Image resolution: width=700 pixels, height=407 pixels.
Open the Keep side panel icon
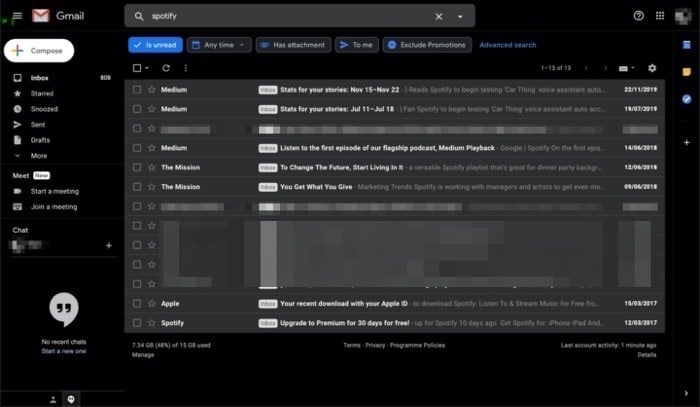(687, 72)
